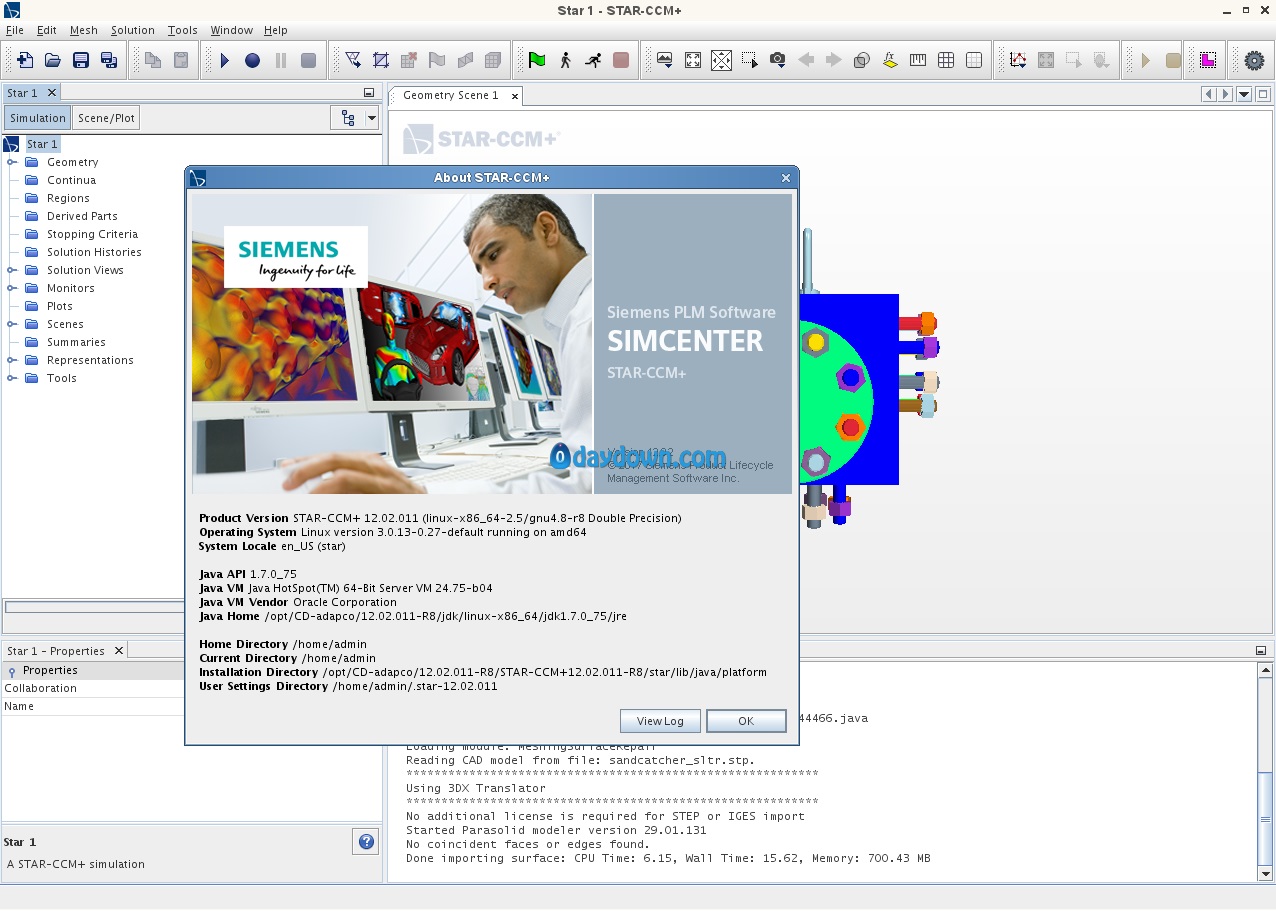Open the Help menu
The height and width of the screenshot is (911, 1276).
(x=275, y=30)
